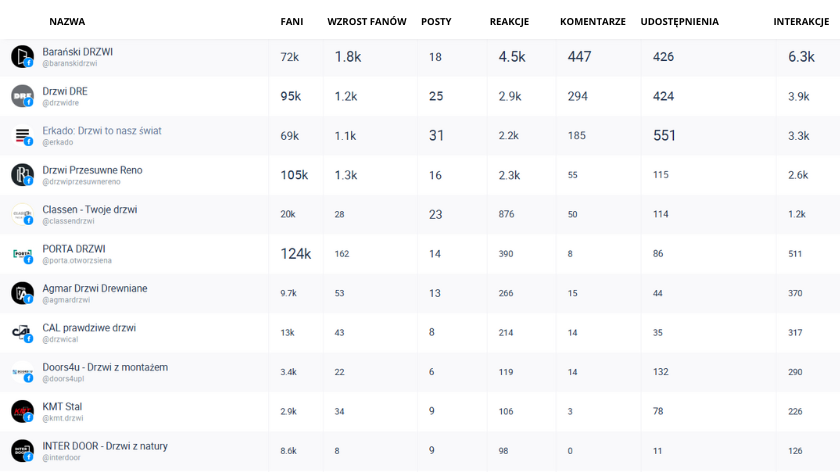Viewport: 840px width, 472px height.
Task: Click the CAL prawdziwe drzwi logo
Action: (x=22, y=332)
